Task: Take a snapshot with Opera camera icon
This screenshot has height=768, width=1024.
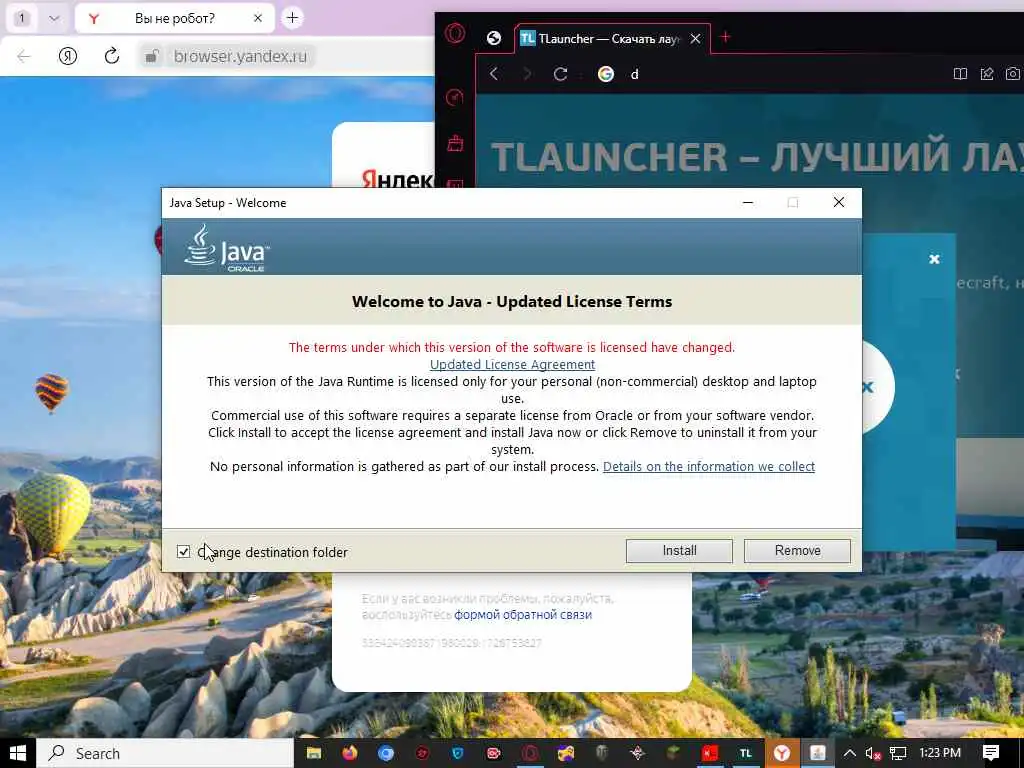Action: tap(1013, 74)
